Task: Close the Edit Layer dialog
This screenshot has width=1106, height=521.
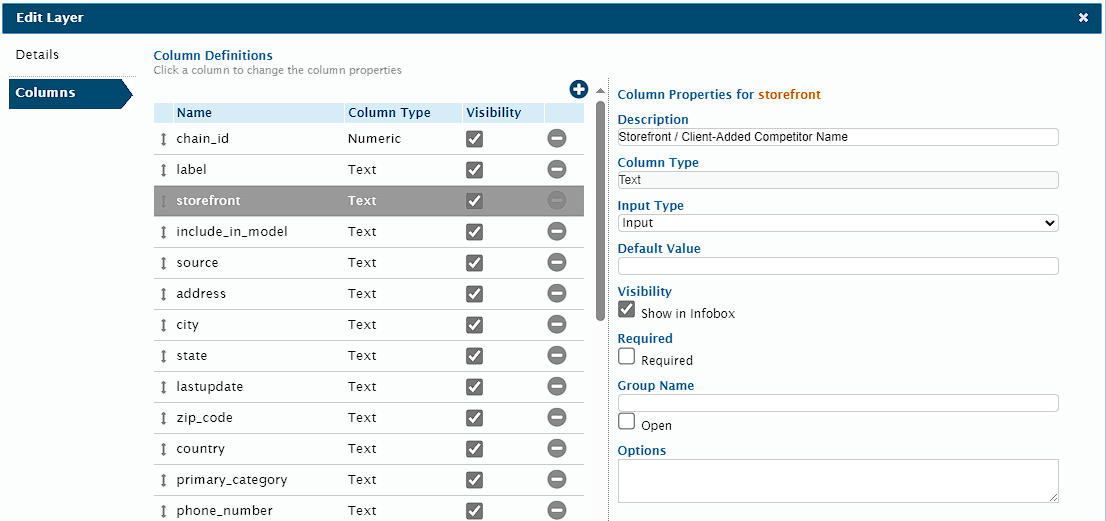Action: point(1083,18)
